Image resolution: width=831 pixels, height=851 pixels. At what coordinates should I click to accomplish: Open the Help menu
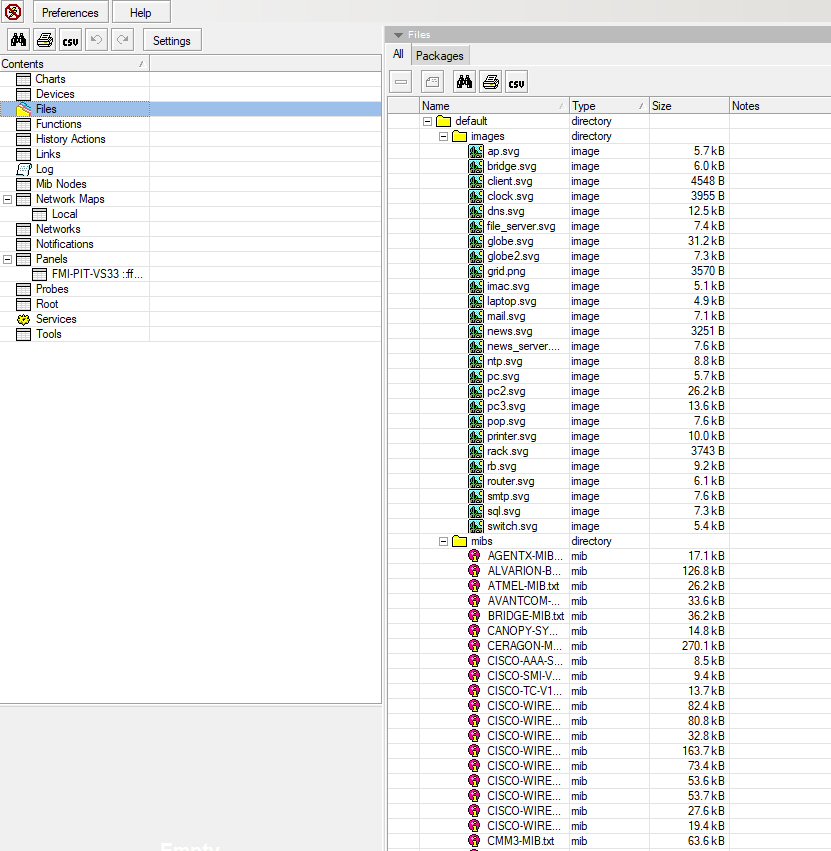141,12
